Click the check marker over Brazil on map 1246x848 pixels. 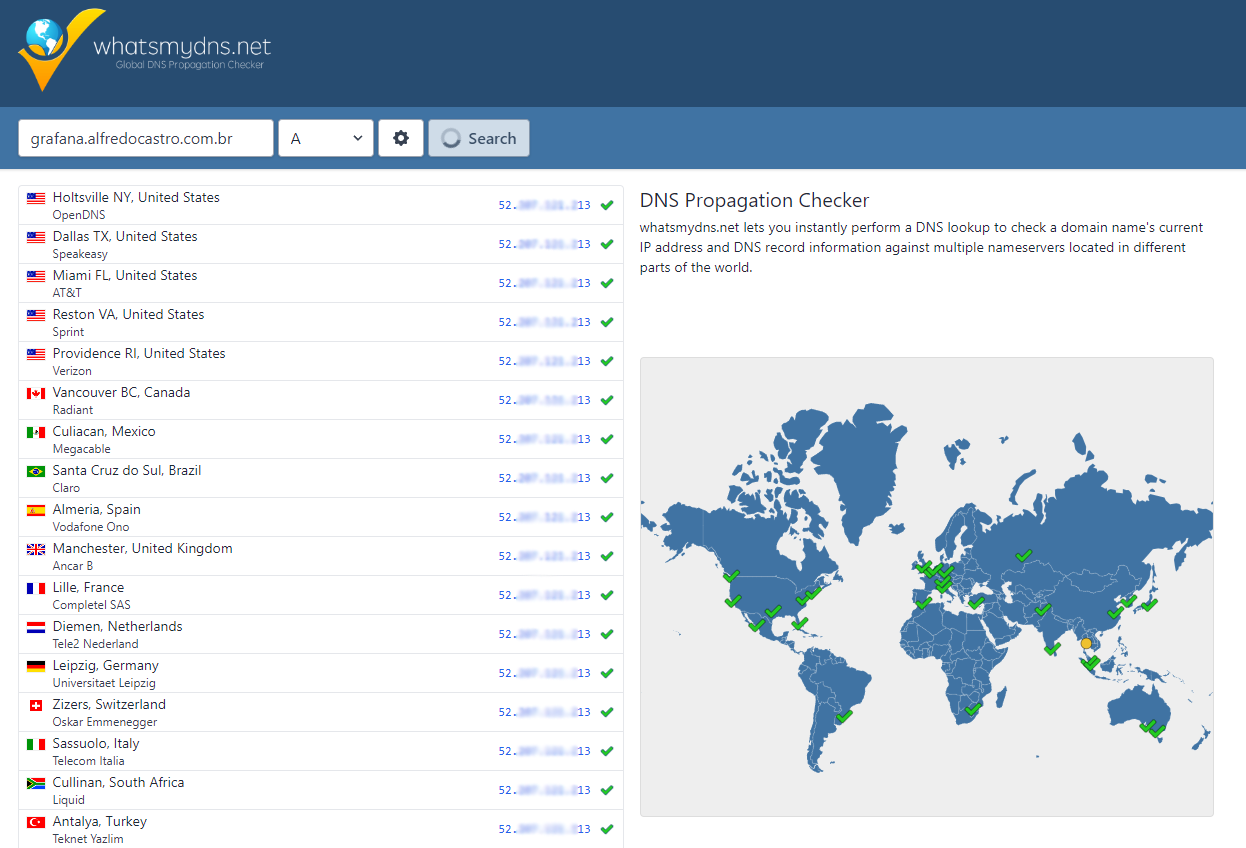pyautogui.click(x=845, y=716)
